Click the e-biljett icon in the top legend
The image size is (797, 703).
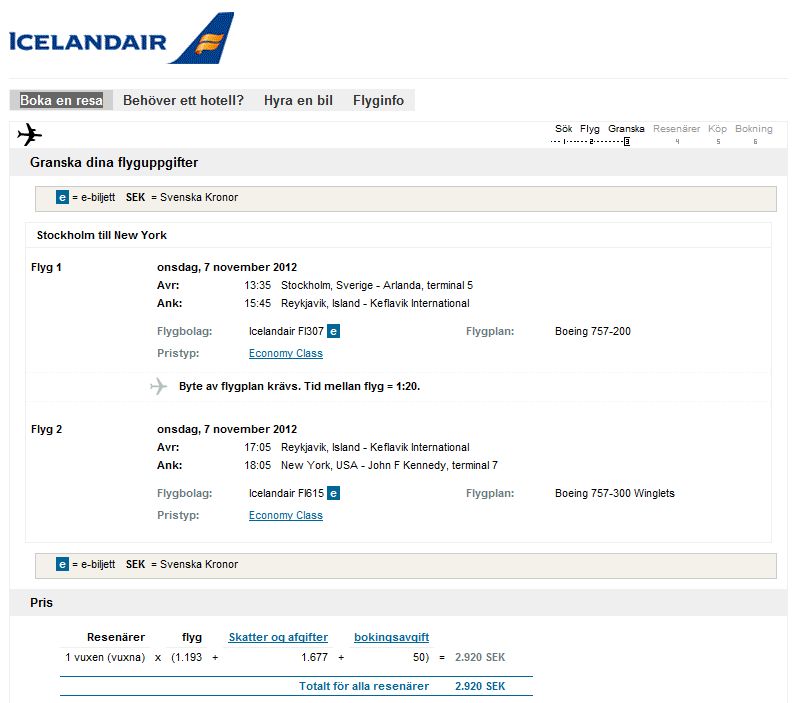pos(62,198)
